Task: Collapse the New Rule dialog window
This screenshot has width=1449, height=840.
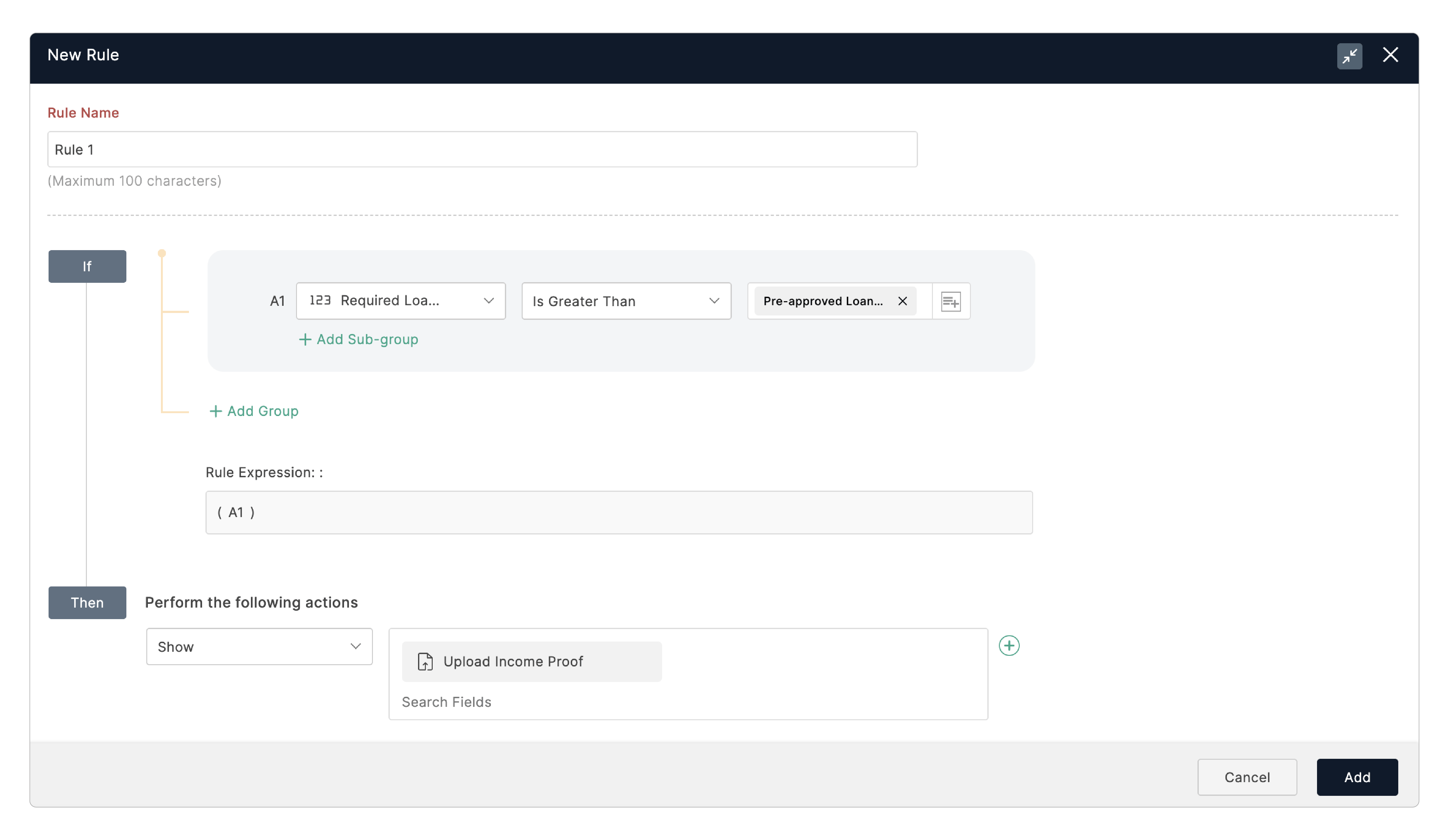Action: tap(1350, 55)
